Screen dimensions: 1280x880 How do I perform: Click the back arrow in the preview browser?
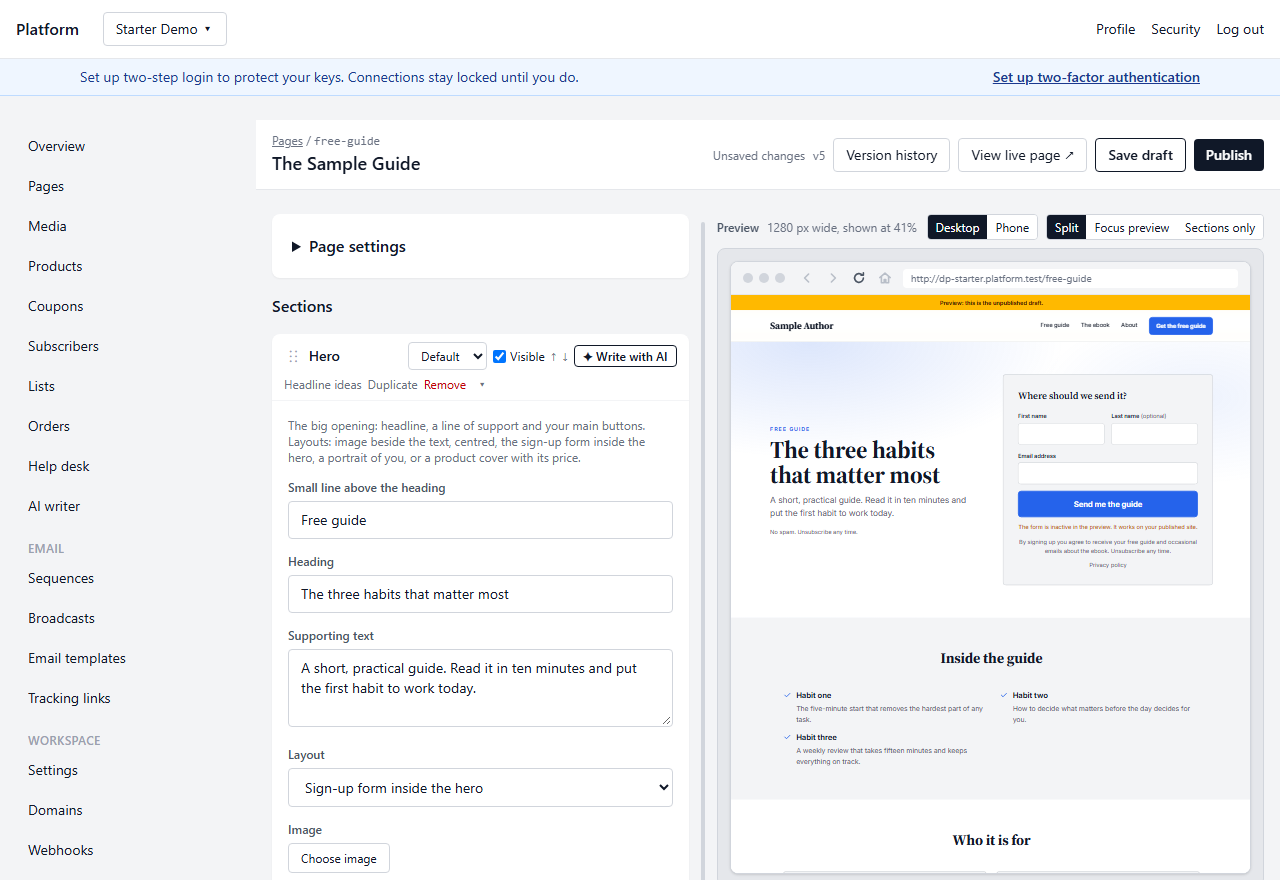pyautogui.click(x=807, y=278)
